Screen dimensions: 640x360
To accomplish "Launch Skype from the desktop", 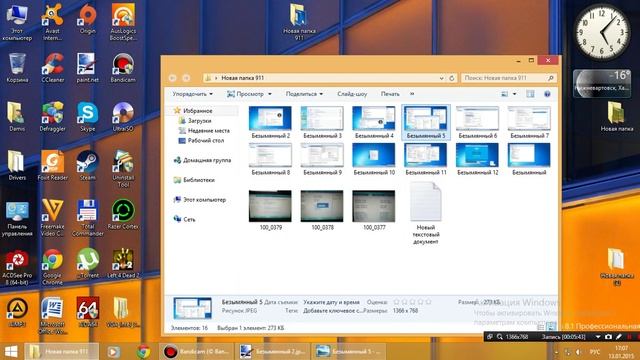I will tap(87, 117).
